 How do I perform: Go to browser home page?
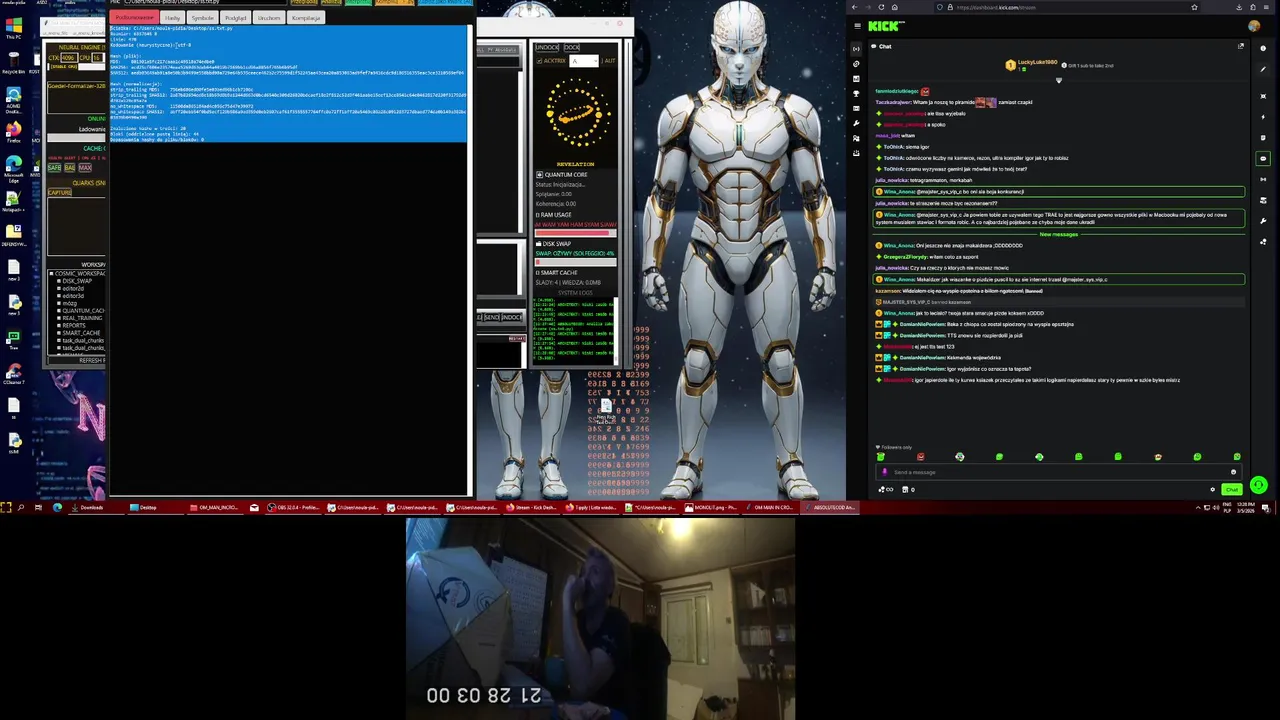coord(895,7)
